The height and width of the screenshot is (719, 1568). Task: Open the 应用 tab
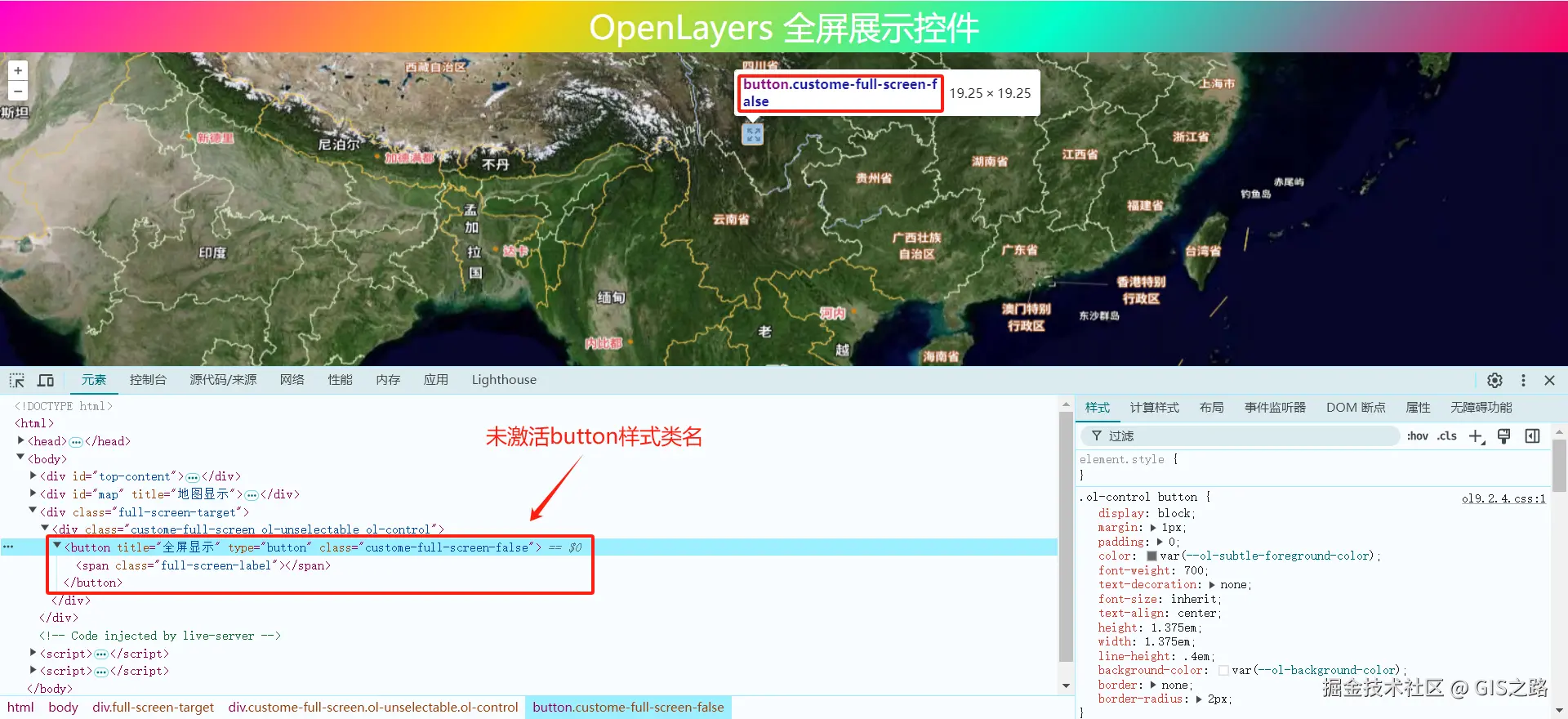[x=436, y=380]
